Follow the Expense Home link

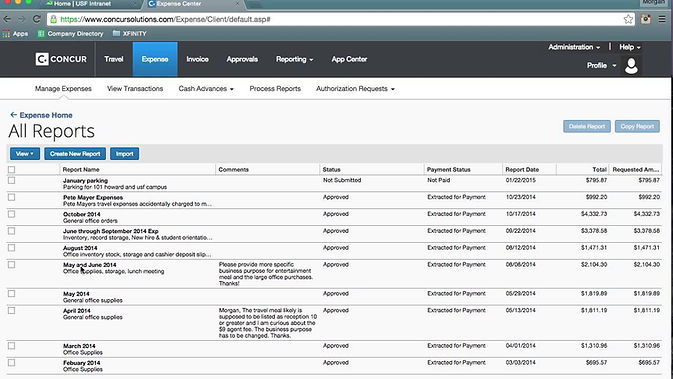coord(46,115)
